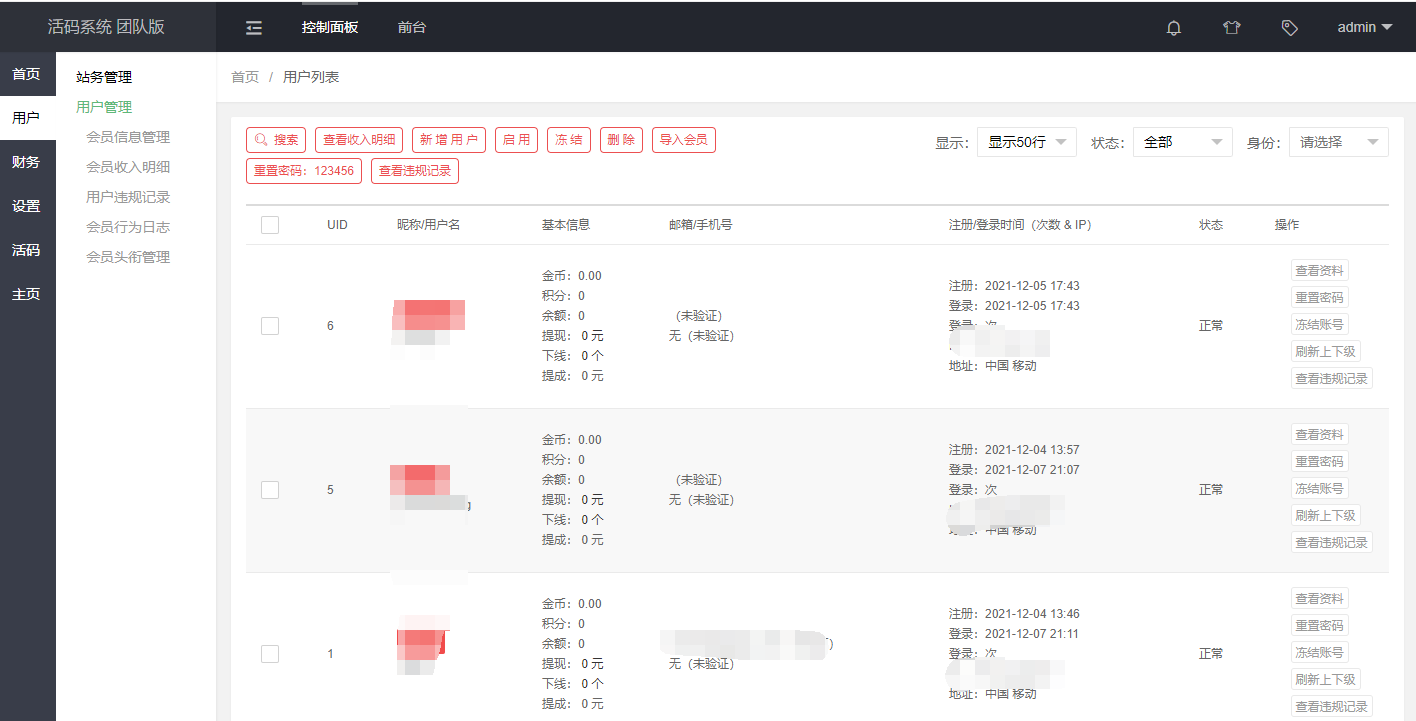Click the 昵称/用户名 column header

click(x=428, y=225)
